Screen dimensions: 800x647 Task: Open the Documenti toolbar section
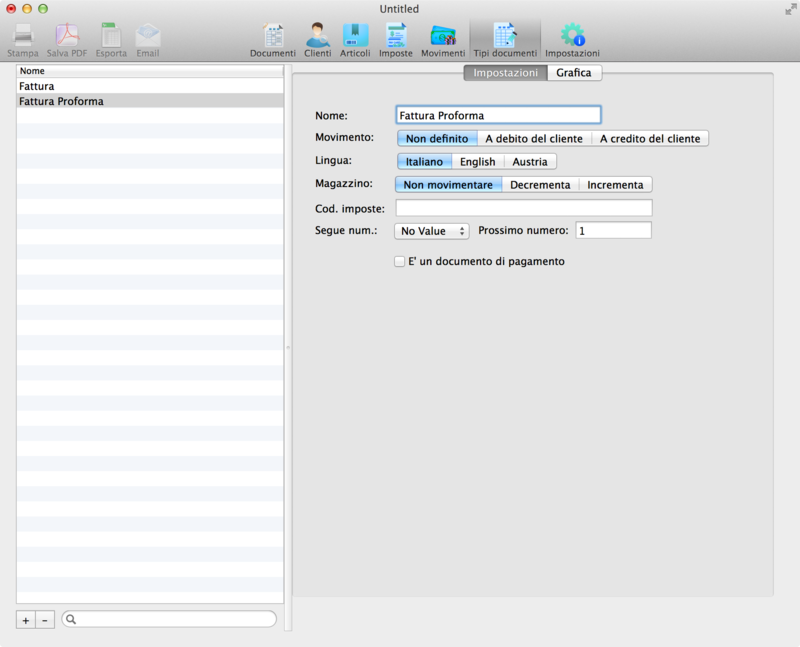tap(272, 38)
